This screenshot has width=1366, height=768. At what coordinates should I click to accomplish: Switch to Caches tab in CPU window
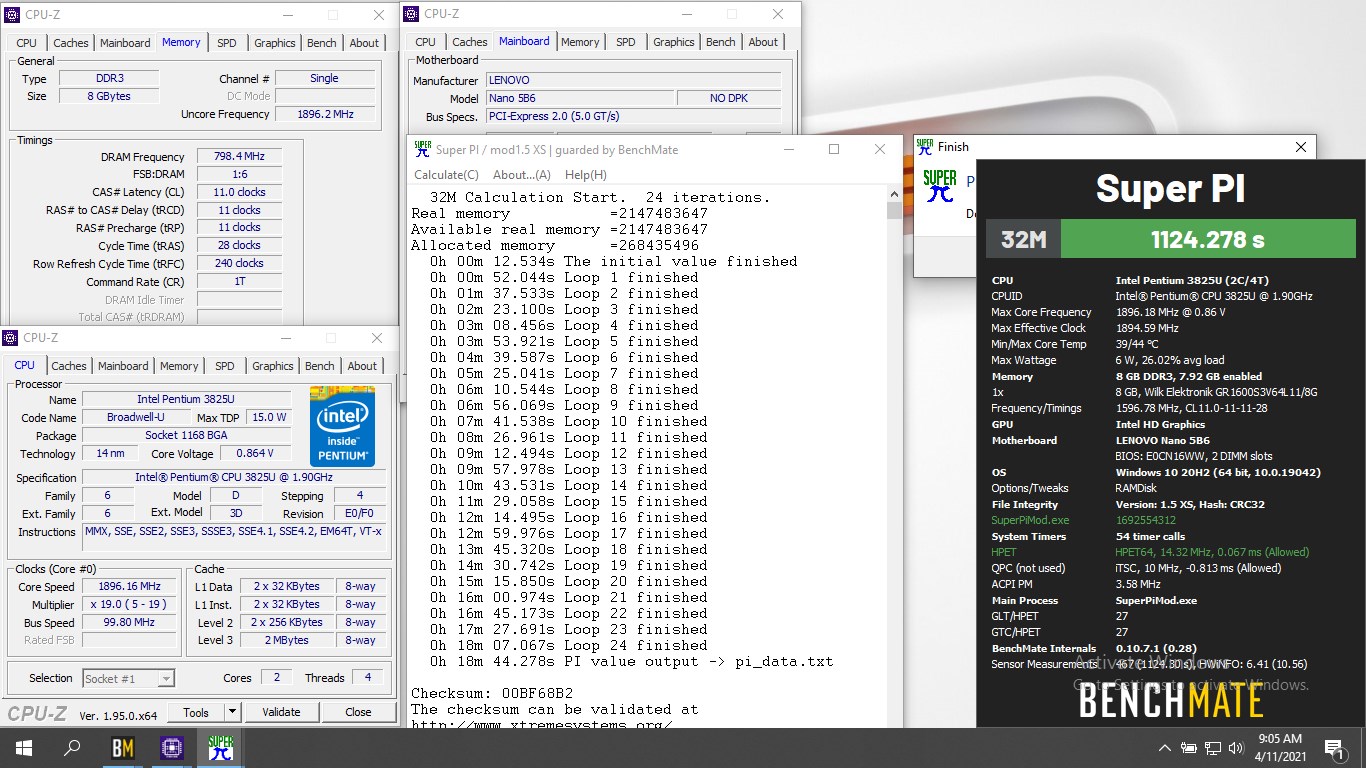(x=69, y=366)
